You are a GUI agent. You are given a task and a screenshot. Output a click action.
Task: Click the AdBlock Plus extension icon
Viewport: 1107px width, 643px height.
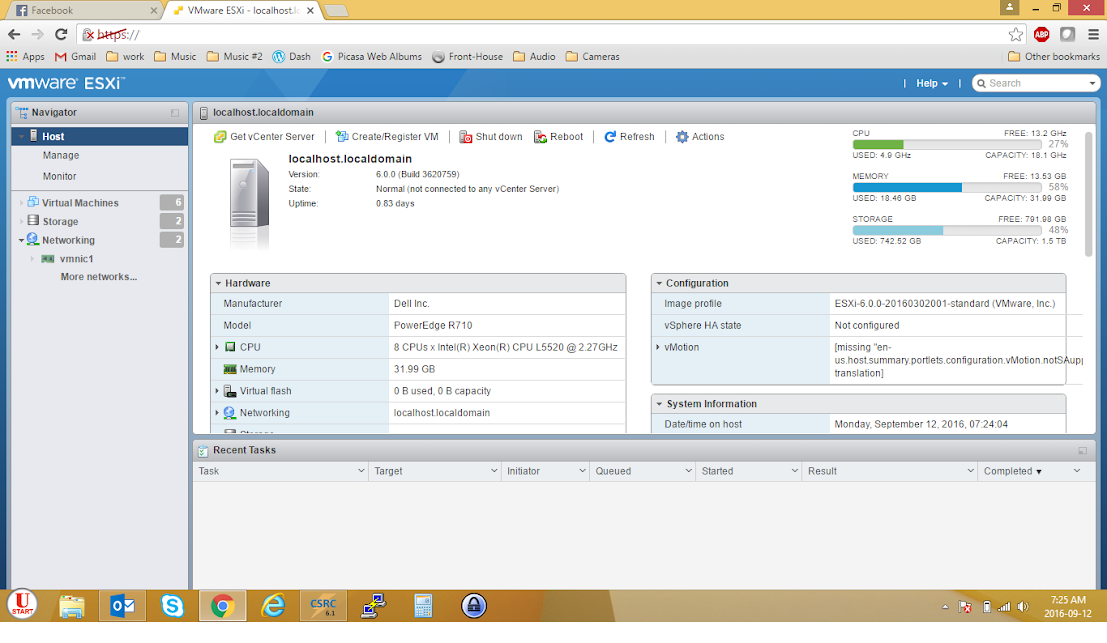[x=1041, y=34]
